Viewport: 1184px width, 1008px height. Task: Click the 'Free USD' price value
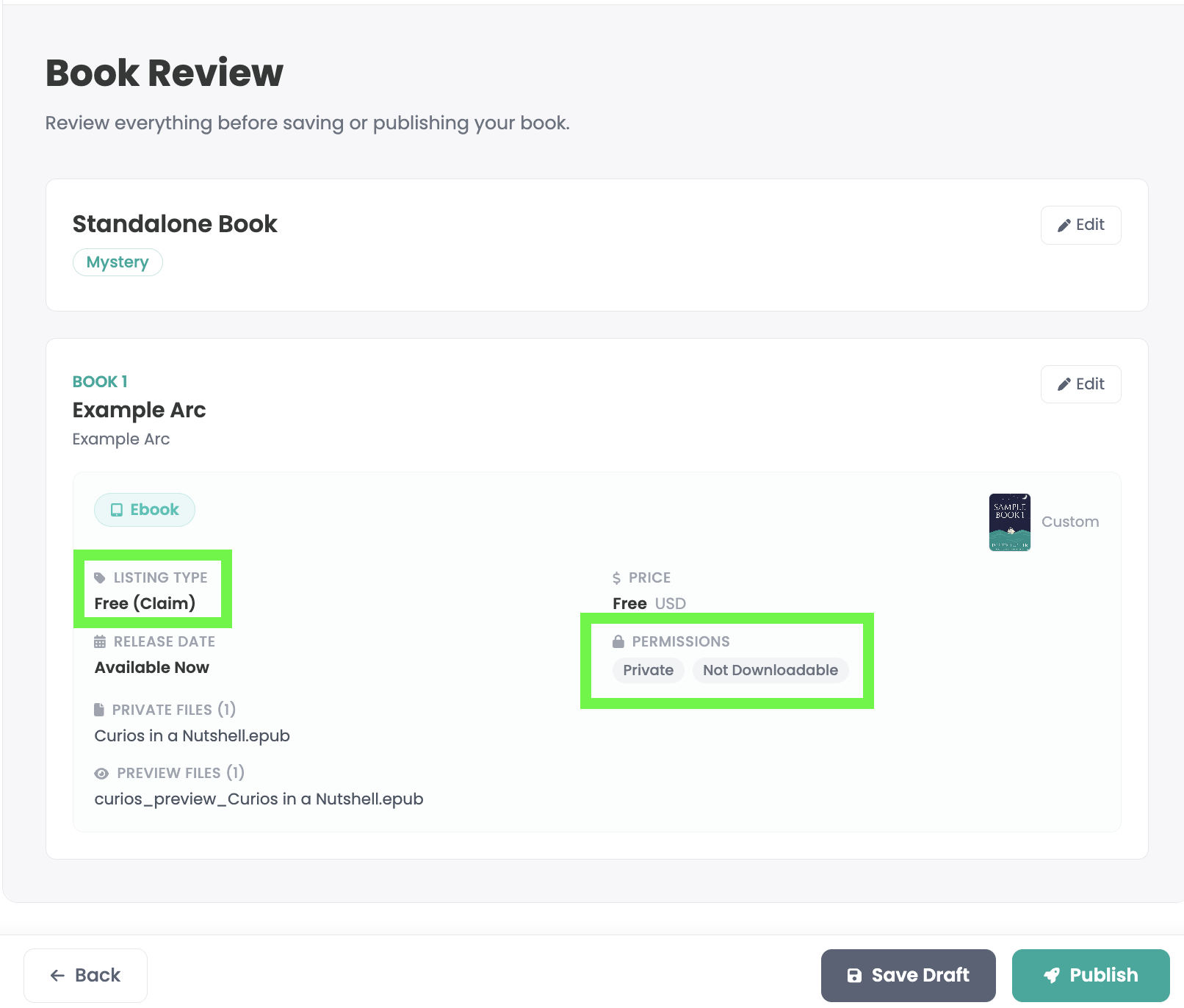point(649,604)
